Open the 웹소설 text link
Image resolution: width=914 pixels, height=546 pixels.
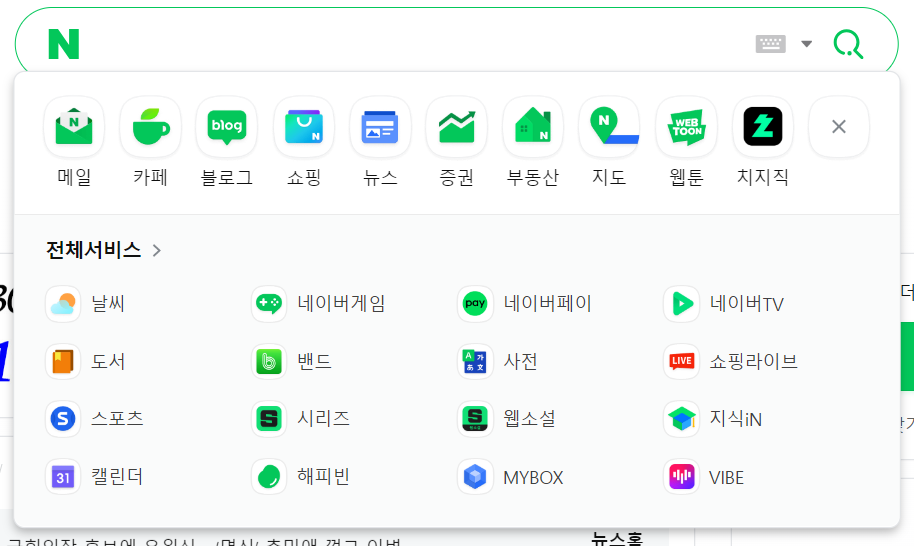[x=529, y=418]
